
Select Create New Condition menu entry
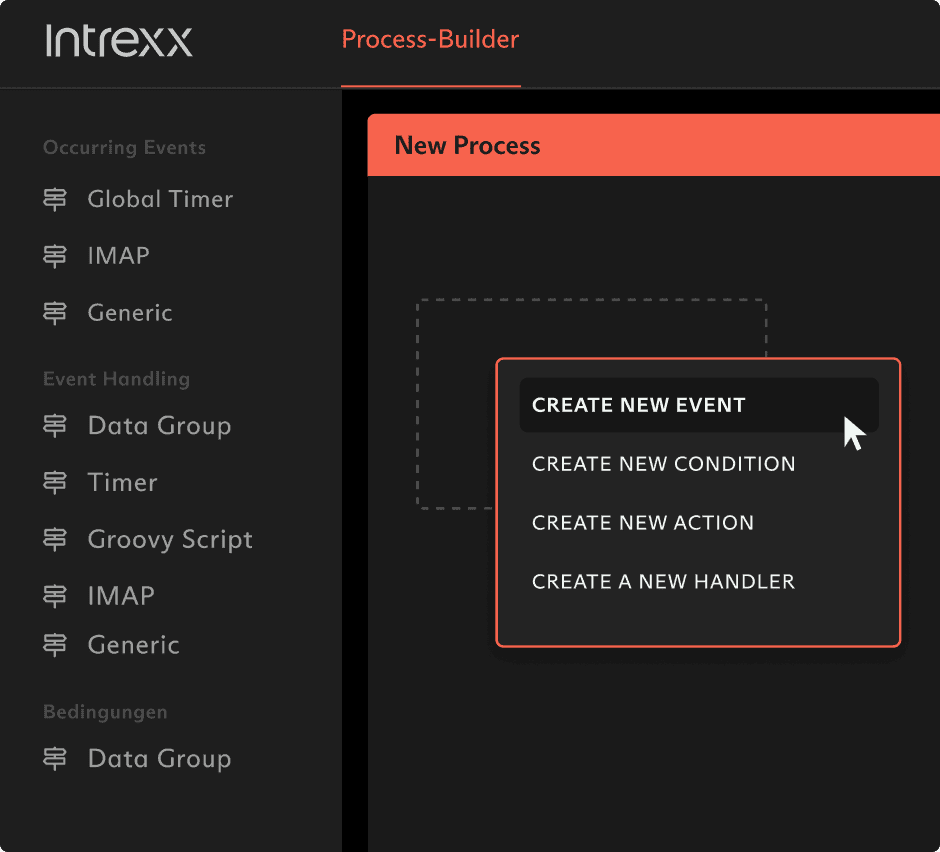[663, 464]
